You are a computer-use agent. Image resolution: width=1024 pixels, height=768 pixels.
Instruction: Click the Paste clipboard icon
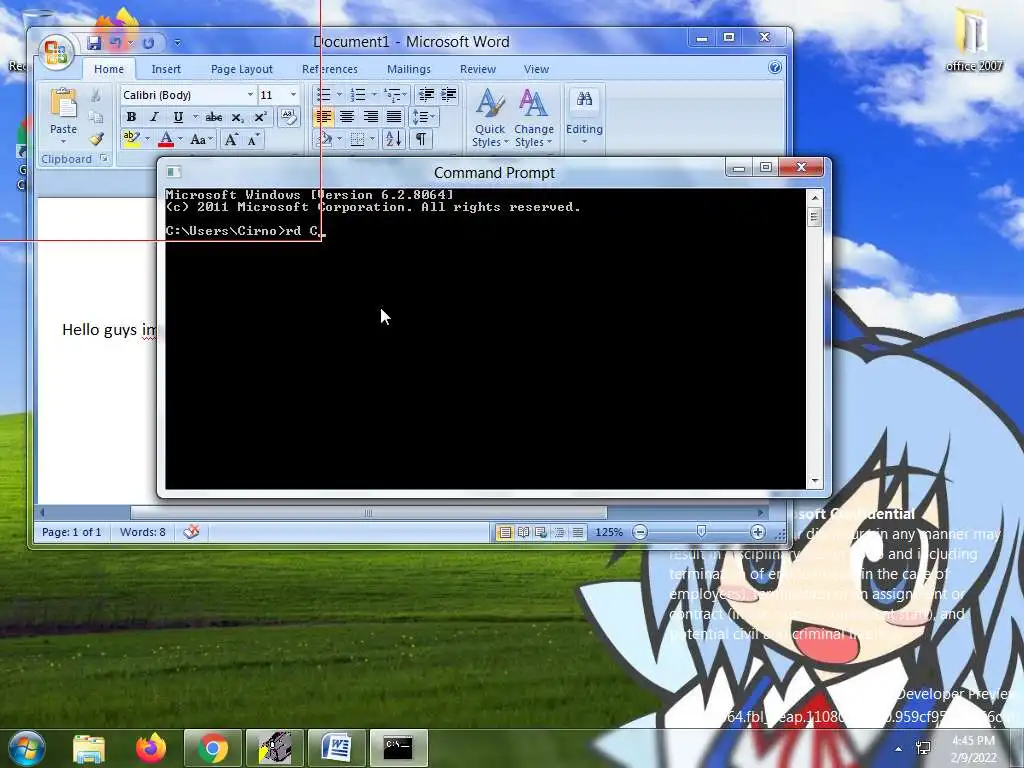(63, 104)
